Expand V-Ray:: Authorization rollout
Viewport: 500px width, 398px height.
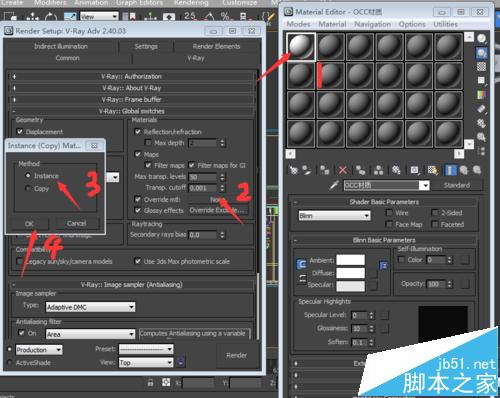coord(132,76)
